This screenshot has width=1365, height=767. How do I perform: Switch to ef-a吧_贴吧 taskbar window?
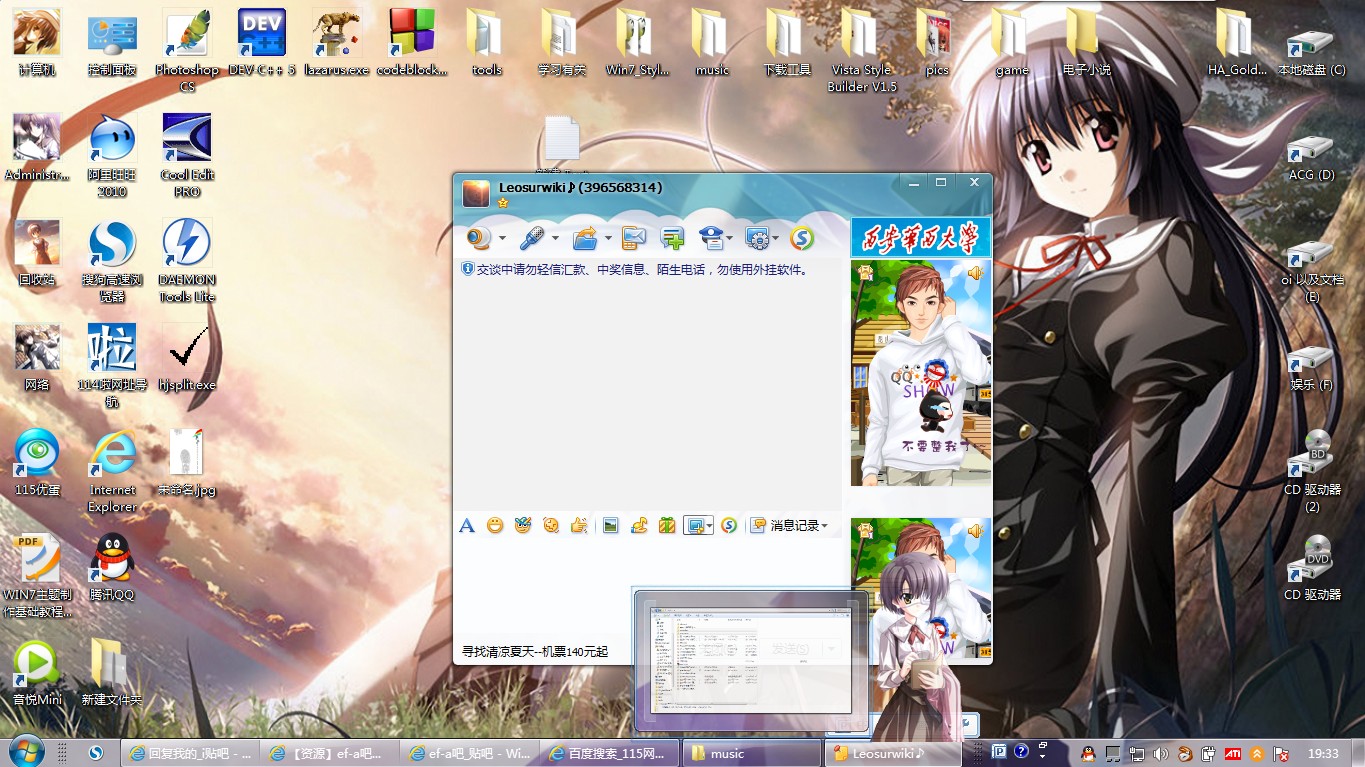point(470,753)
